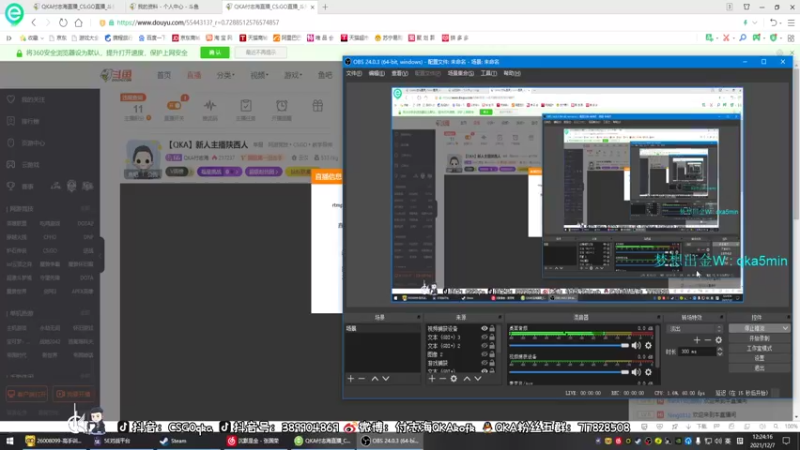Open the 编辑 menu in OBS

[376, 73]
